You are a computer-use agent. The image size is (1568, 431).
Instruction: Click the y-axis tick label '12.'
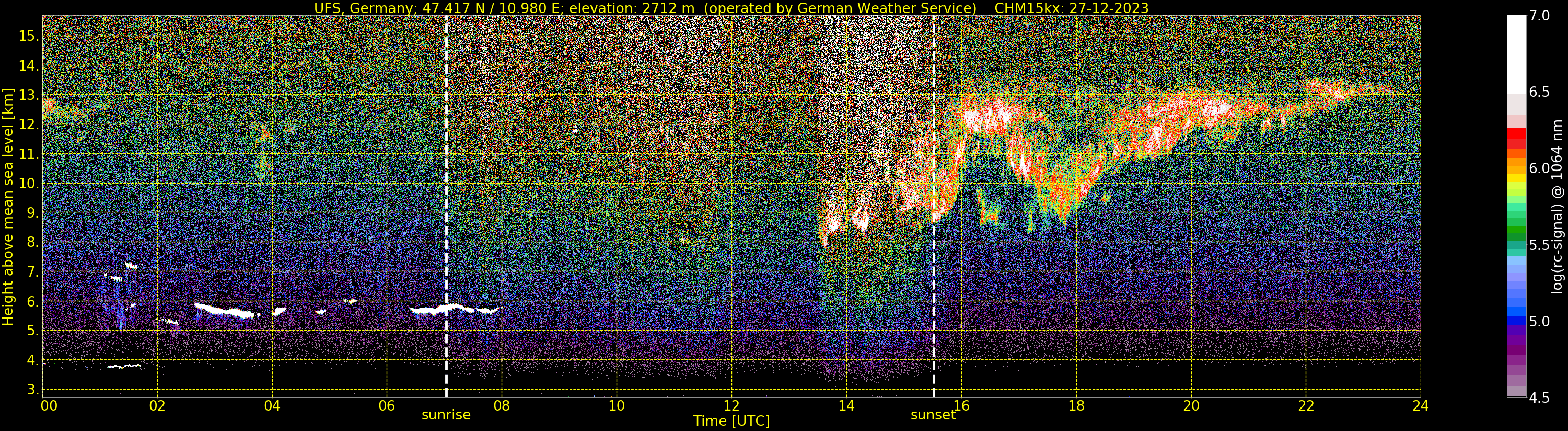point(29,124)
